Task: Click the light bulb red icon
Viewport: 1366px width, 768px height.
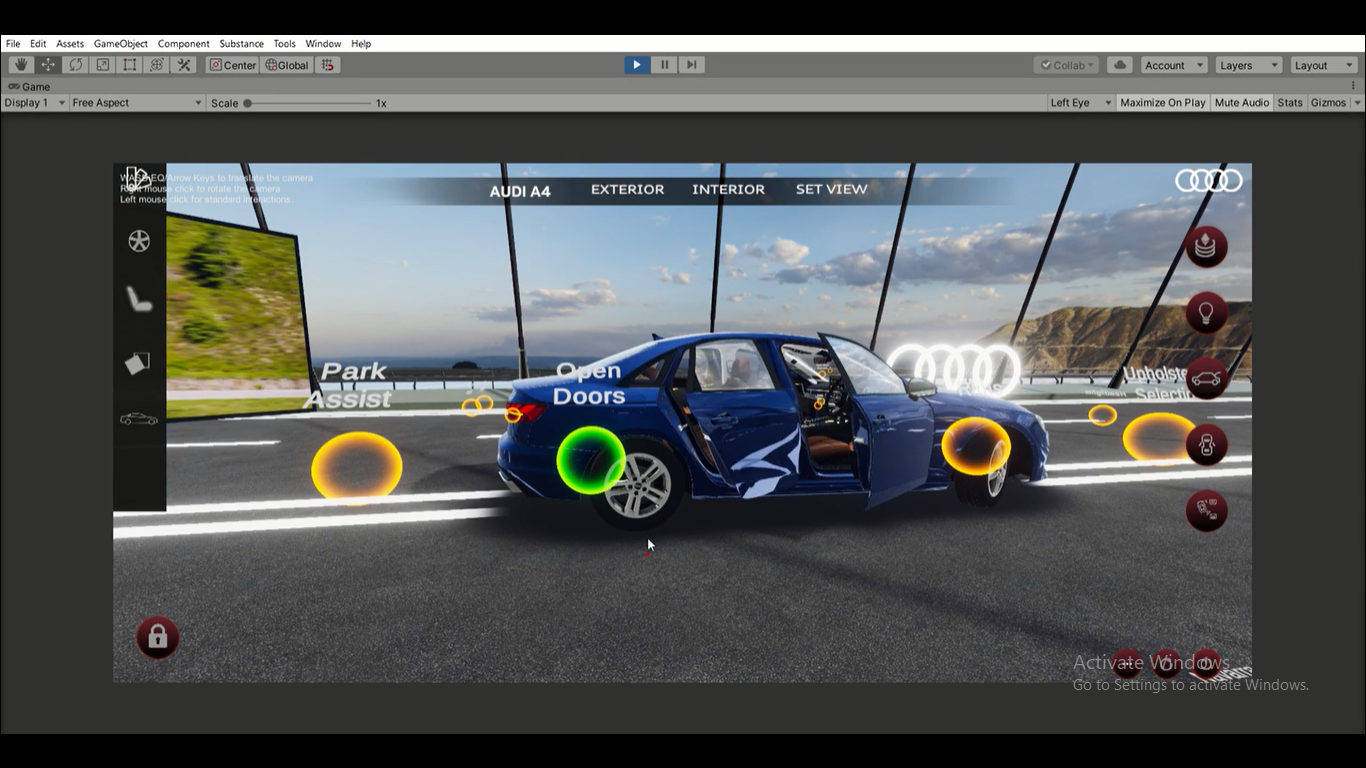Action: (1206, 313)
